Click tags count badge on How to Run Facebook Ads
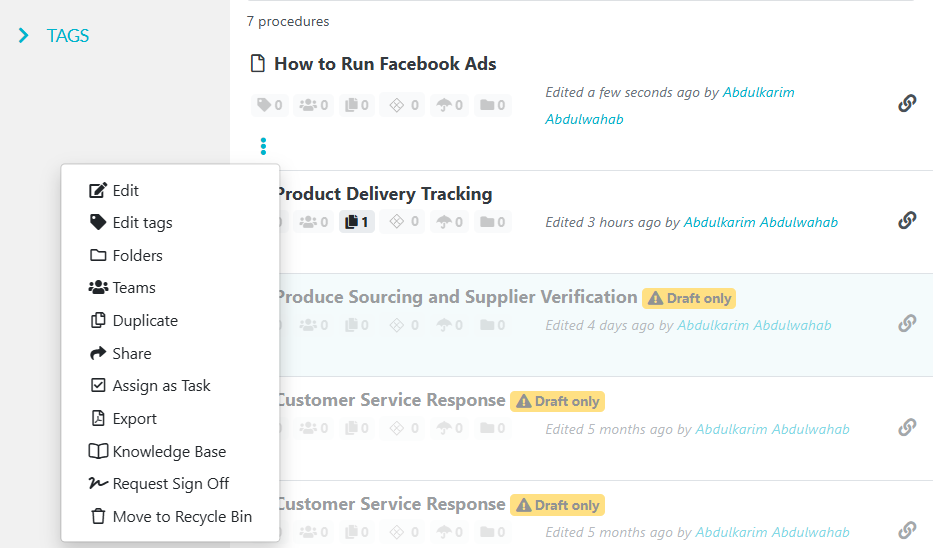Viewport: 933px width, 548px height. (270, 105)
